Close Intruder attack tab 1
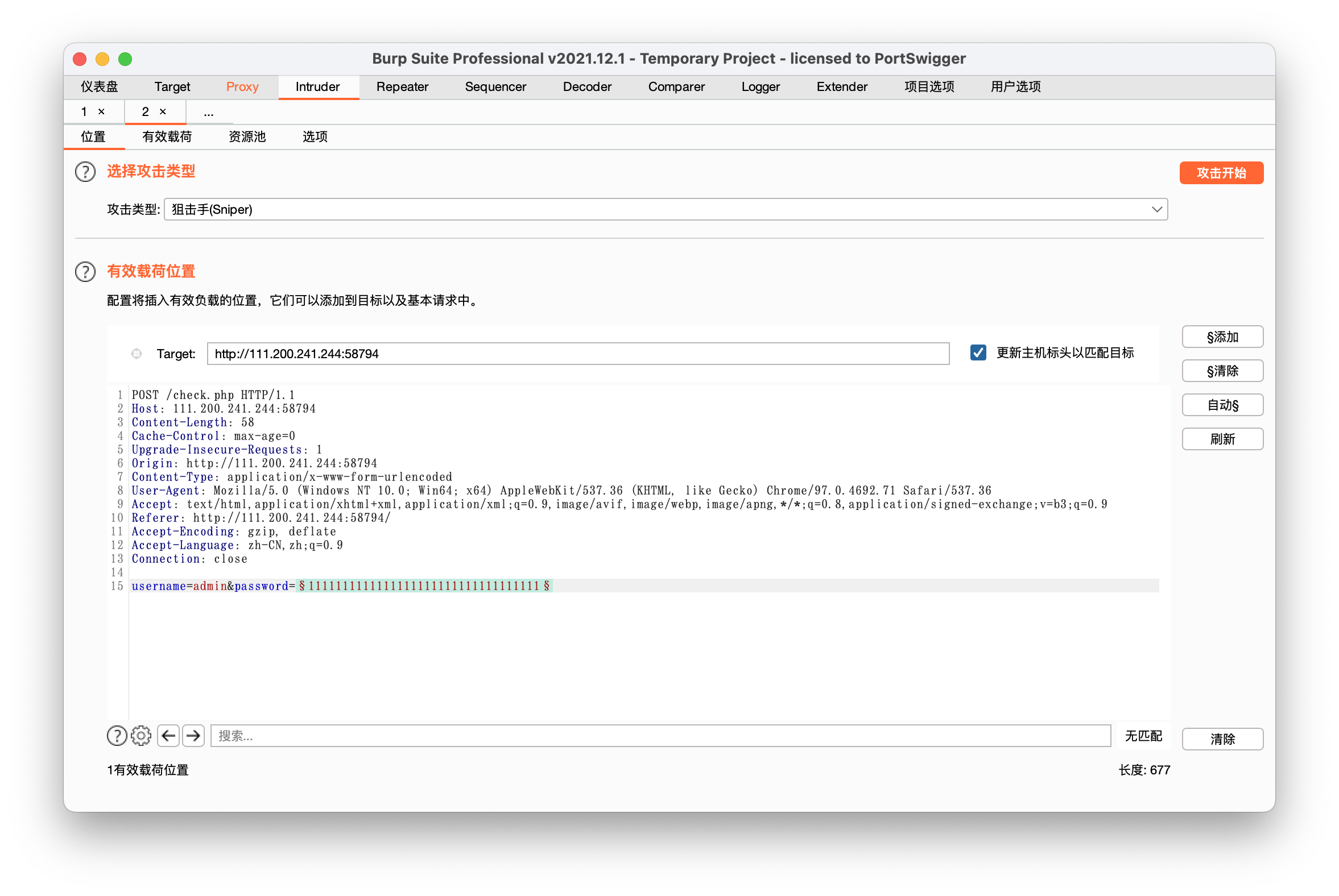The image size is (1339, 896). 101,112
